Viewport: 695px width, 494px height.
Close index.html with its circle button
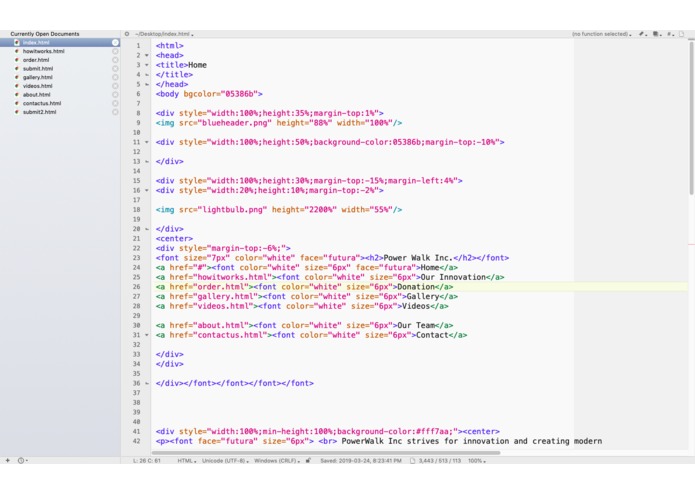pyautogui.click(x=115, y=43)
